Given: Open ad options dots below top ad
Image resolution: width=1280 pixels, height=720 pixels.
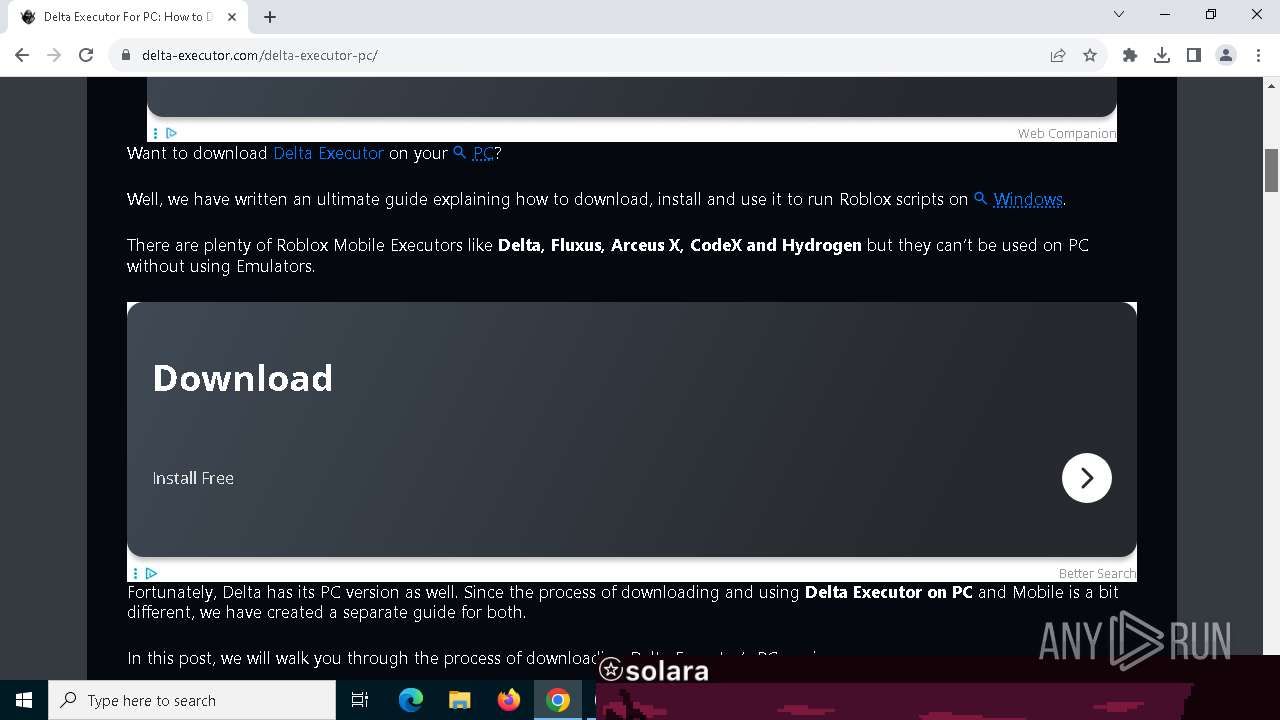Looking at the screenshot, I should (155, 133).
